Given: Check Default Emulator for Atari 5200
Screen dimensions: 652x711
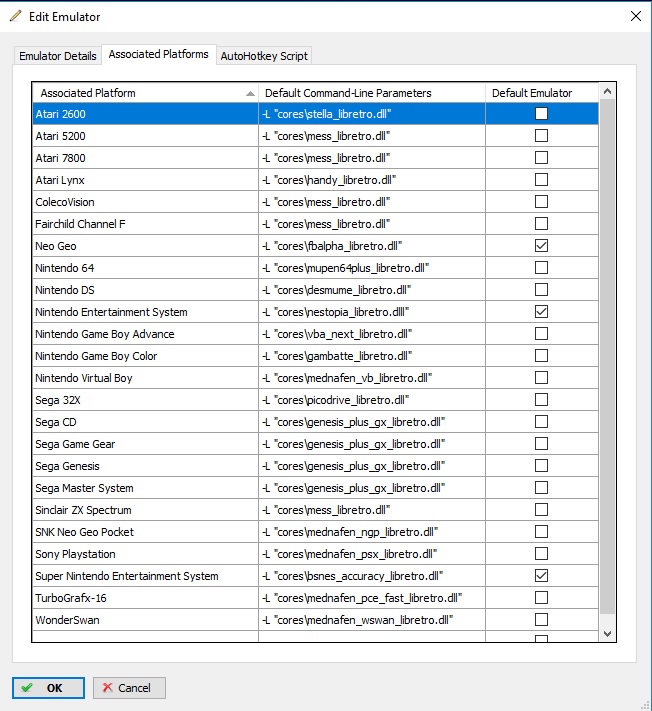Looking at the screenshot, I should tap(541, 136).
